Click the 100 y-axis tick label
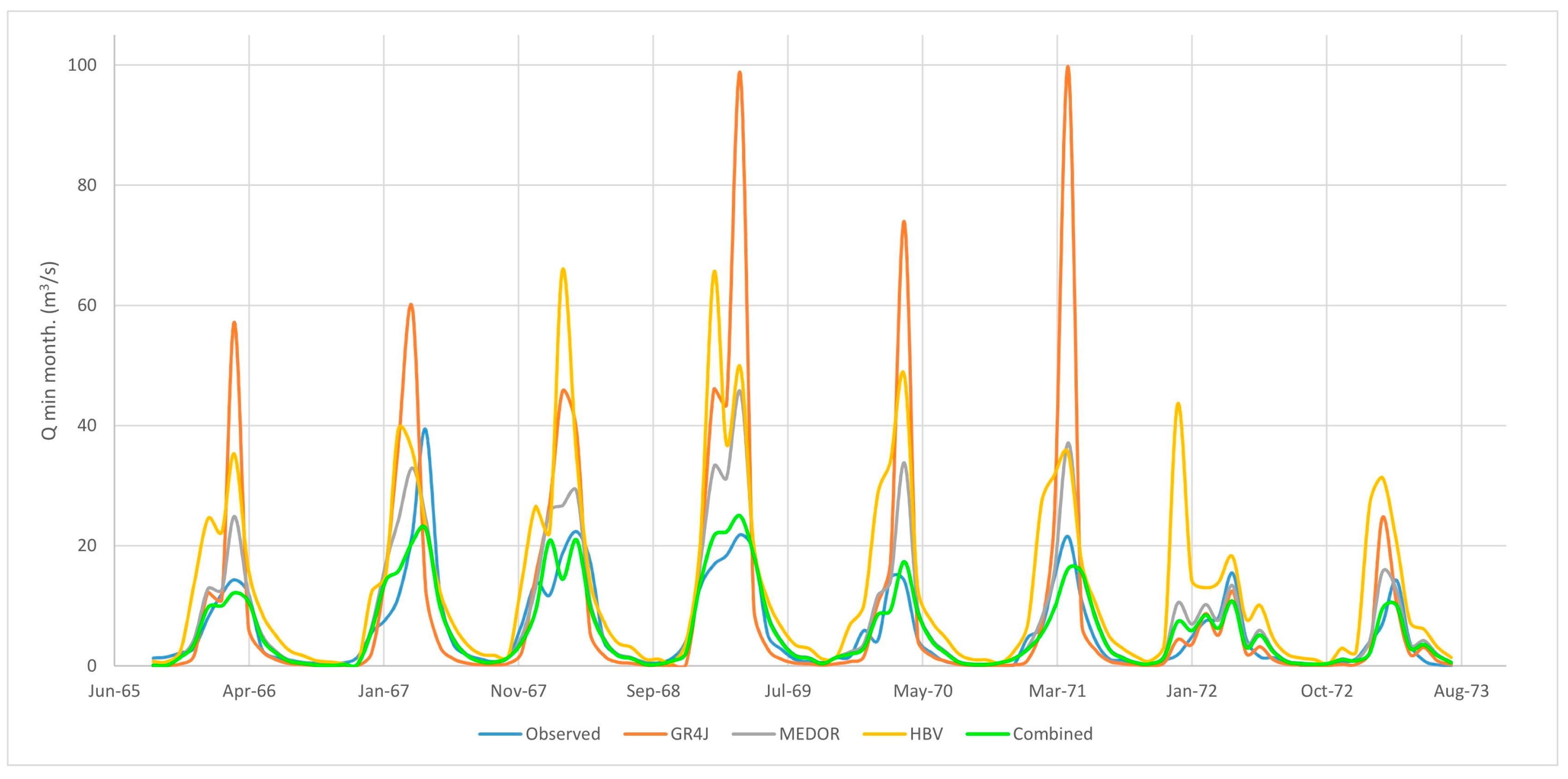 [x=82, y=65]
